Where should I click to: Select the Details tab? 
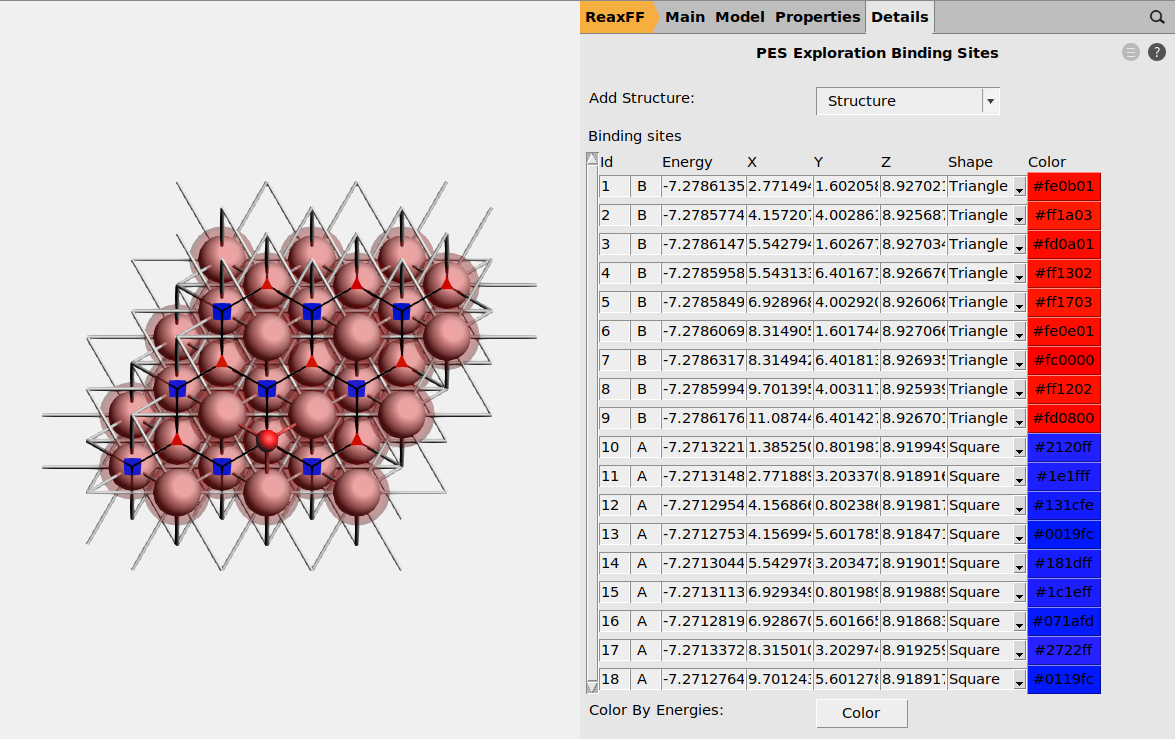point(899,17)
